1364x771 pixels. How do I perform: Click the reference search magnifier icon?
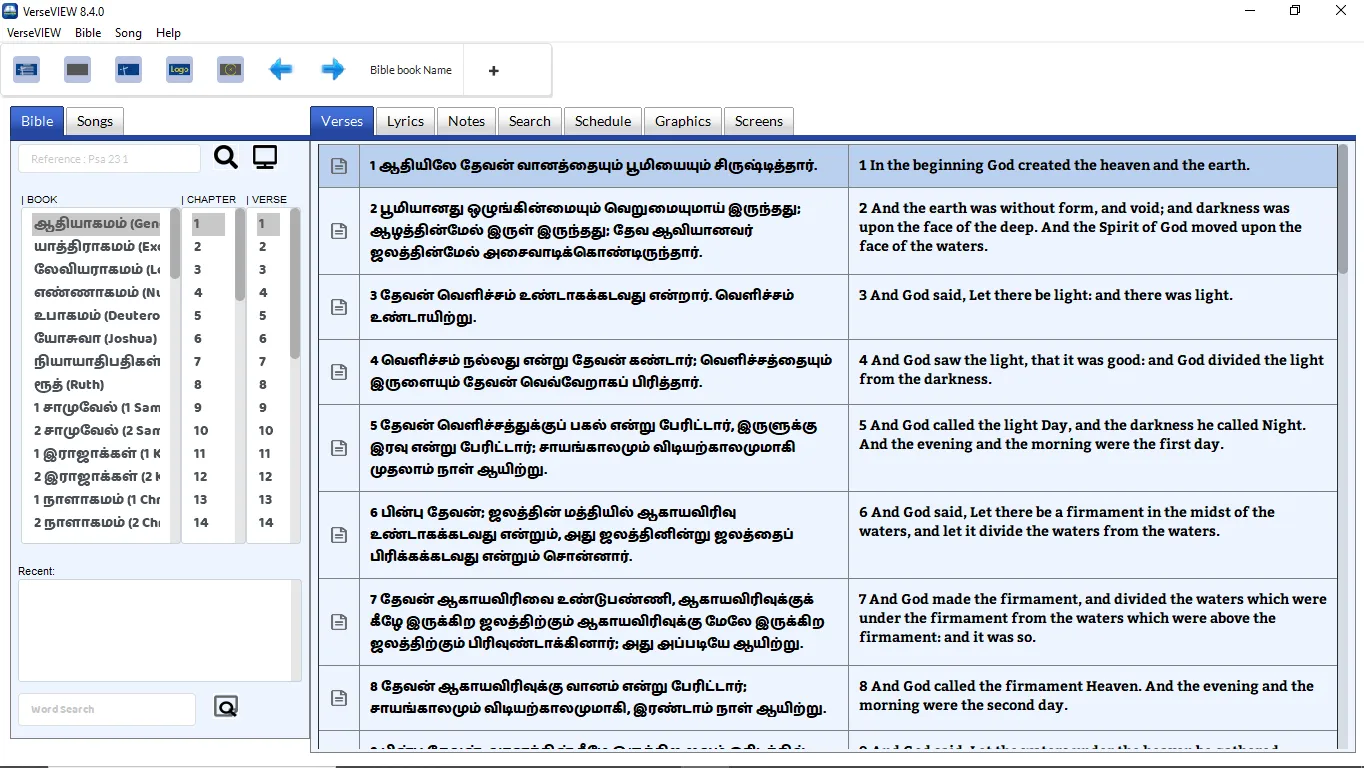point(225,156)
